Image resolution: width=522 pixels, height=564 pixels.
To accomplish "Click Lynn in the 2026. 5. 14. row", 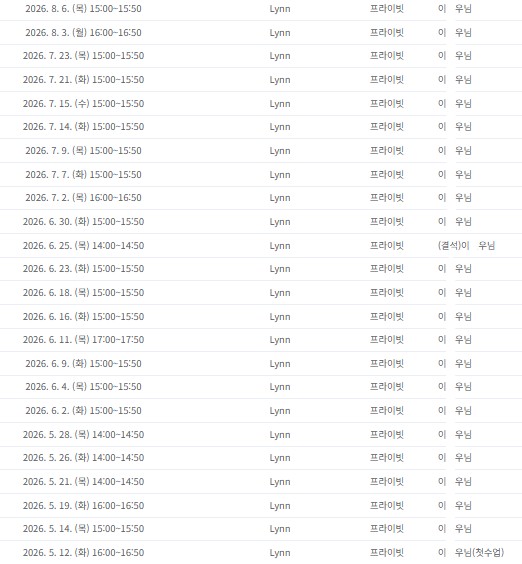I will point(280,529).
